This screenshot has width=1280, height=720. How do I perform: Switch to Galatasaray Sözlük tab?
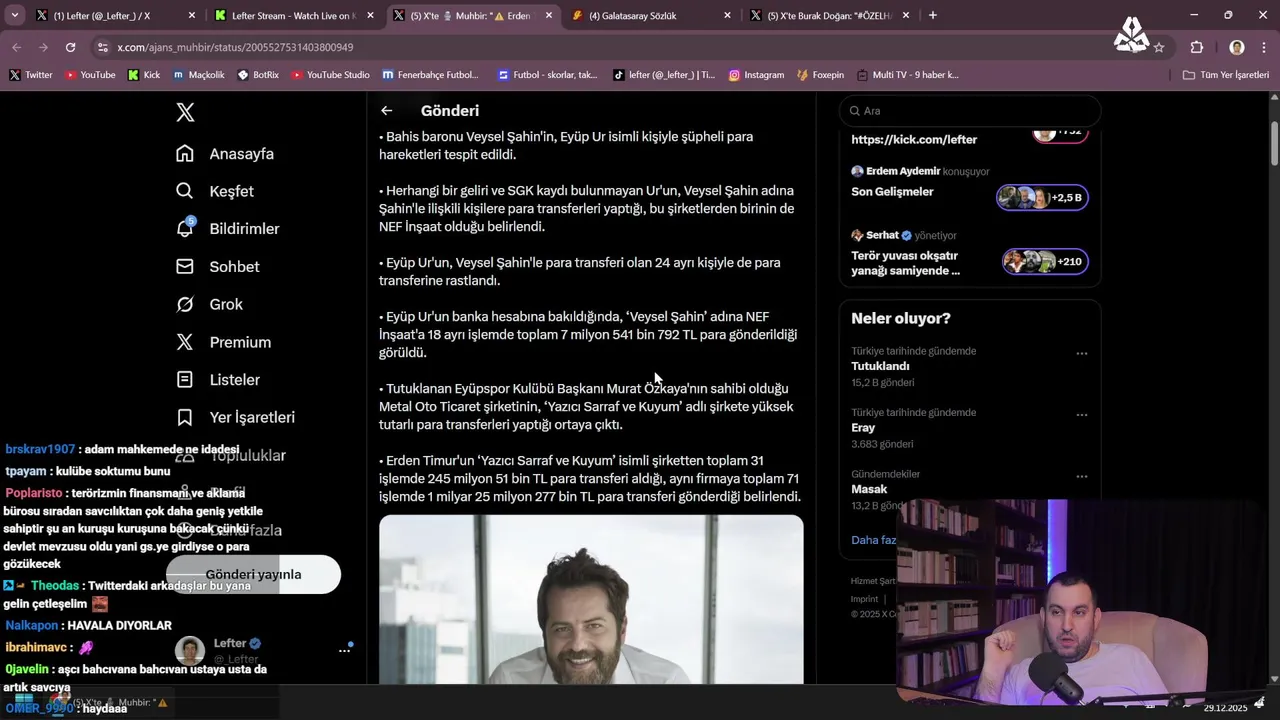(x=651, y=15)
